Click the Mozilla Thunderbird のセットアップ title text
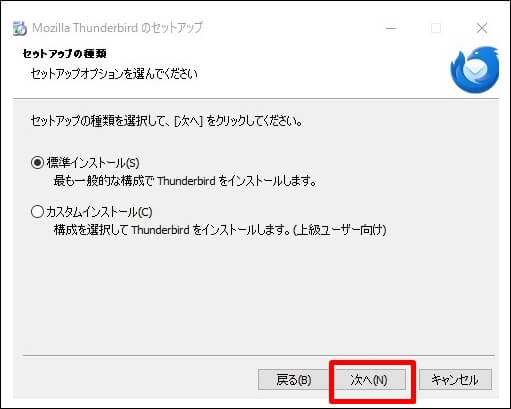Image resolution: width=511 pixels, height=409 pixels. click(x=117, y=28)
